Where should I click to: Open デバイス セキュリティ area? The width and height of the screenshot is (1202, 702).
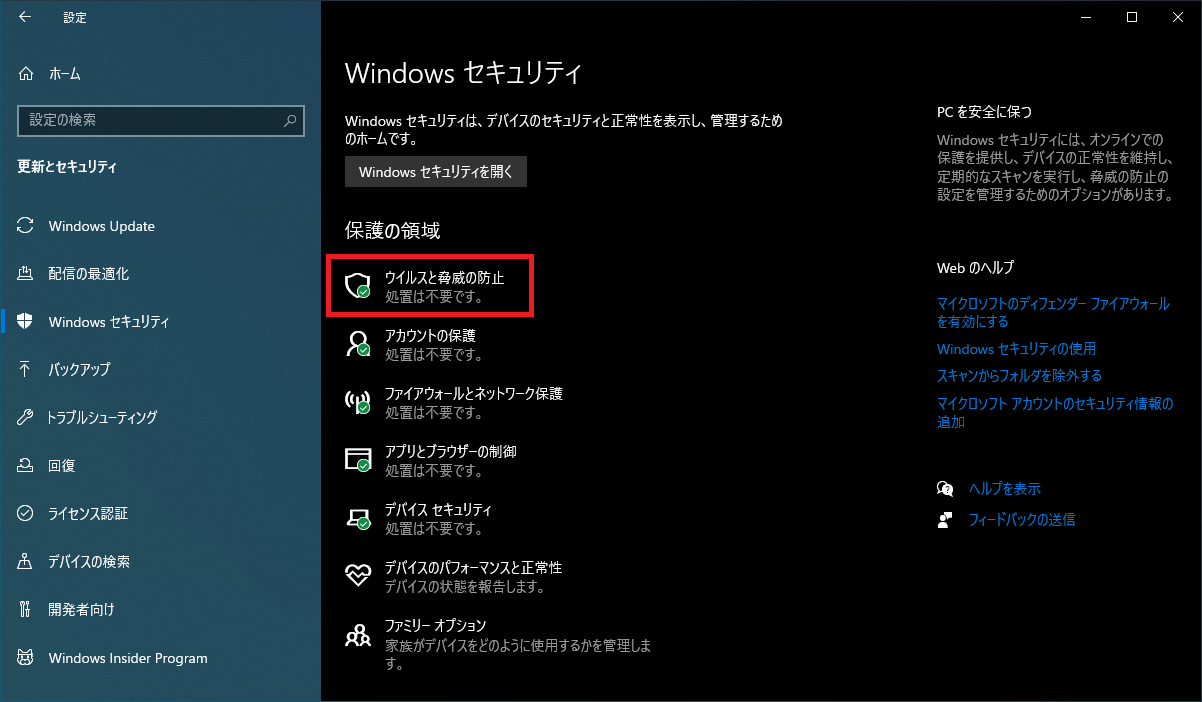coord(418,518)
